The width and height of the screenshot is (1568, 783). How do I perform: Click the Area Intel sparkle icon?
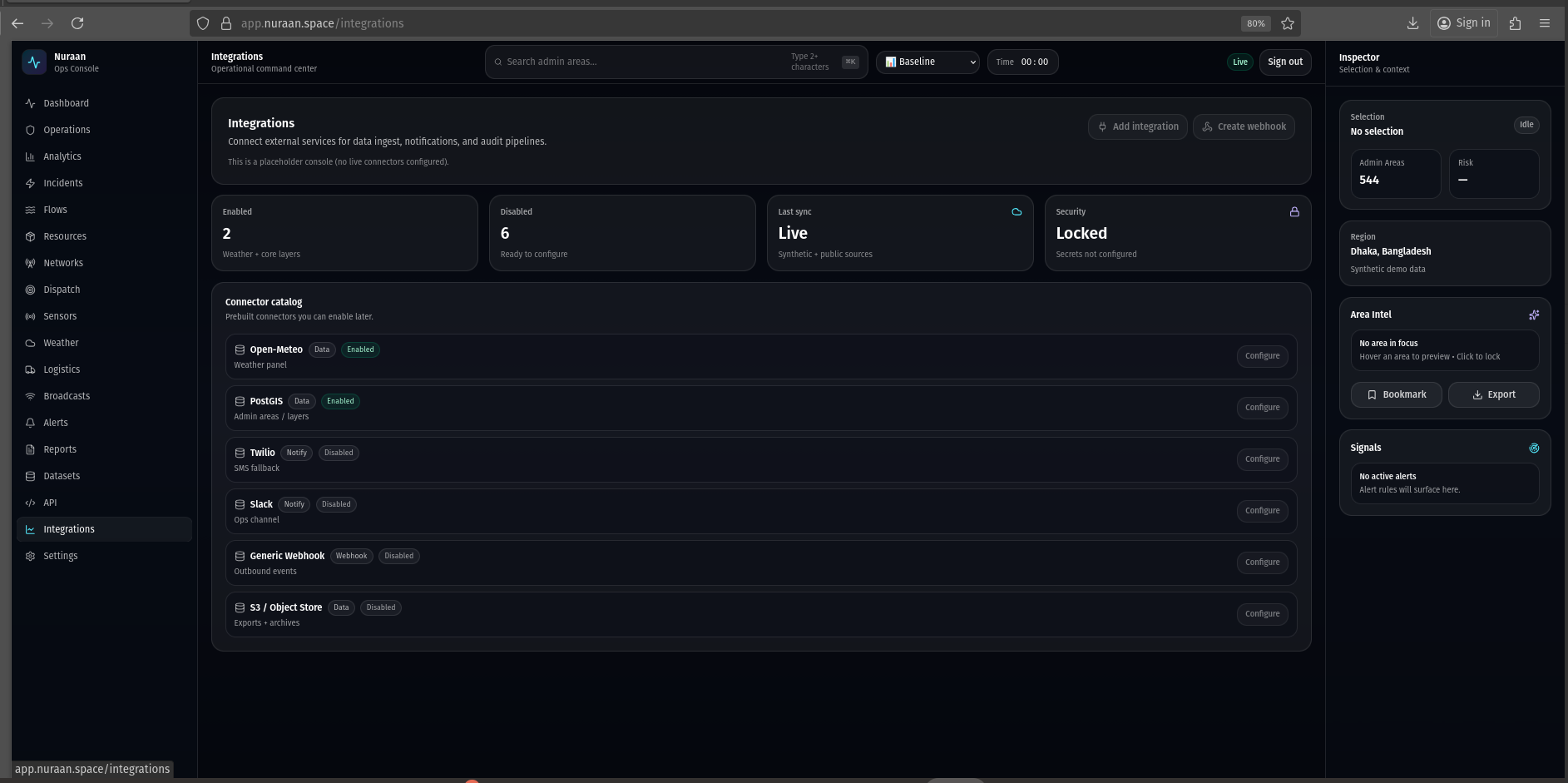(x=1534, y=315)
